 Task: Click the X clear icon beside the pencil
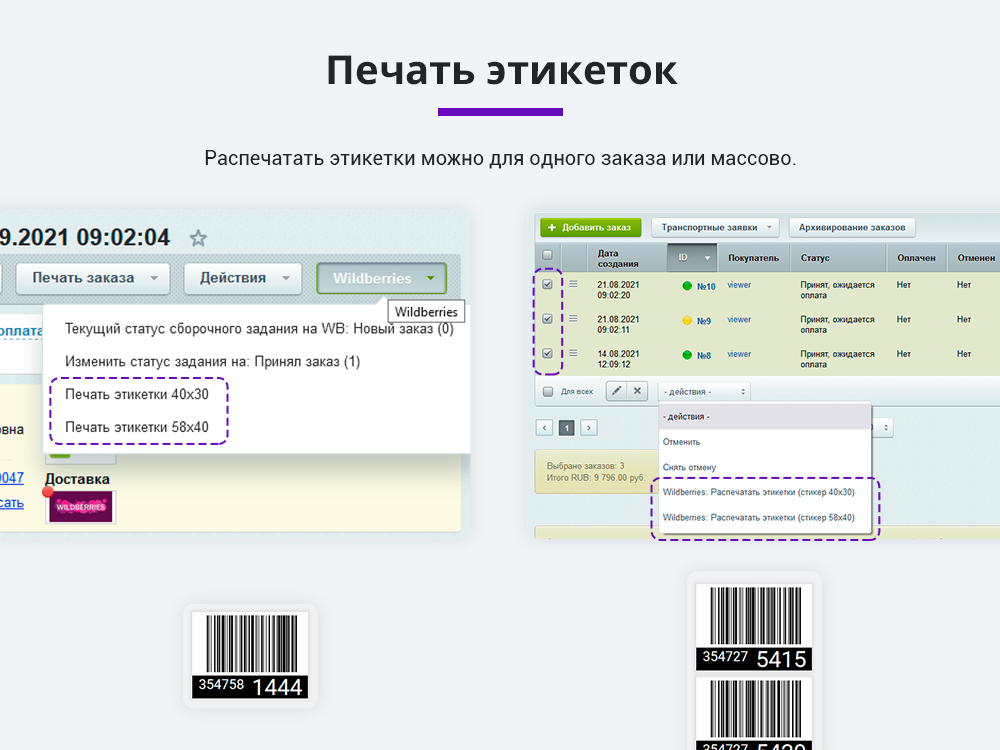pyautogui.click(x=637, y=391)
